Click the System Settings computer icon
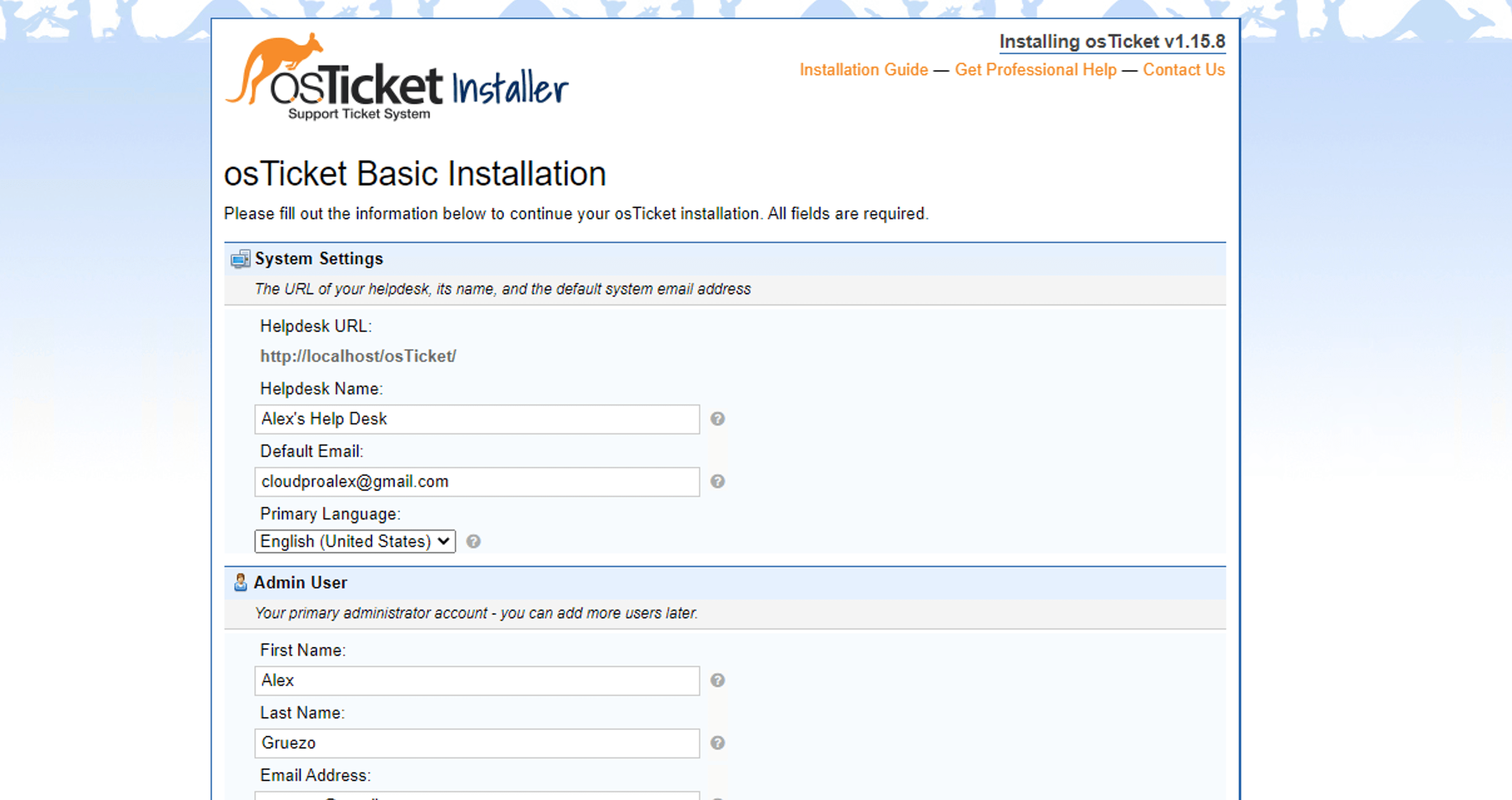1512x800 pixels. tap(240, 259)
